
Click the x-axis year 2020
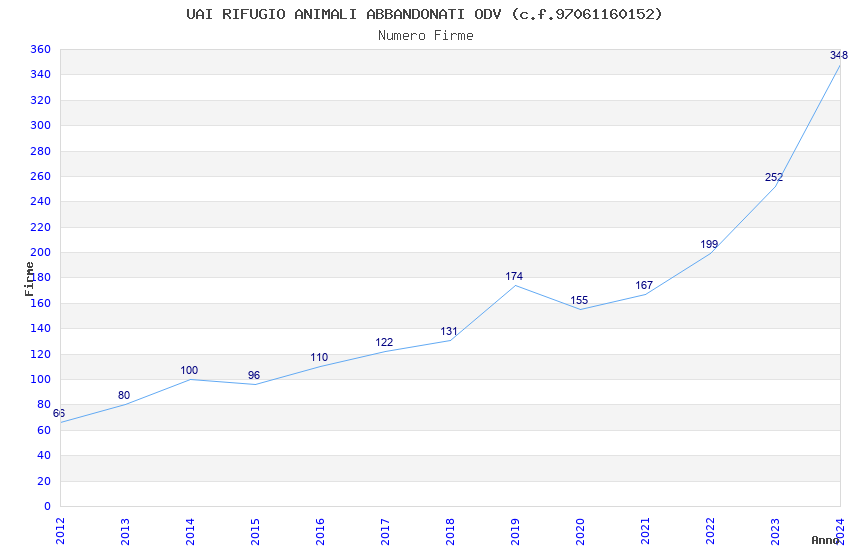tap(581, 531)
